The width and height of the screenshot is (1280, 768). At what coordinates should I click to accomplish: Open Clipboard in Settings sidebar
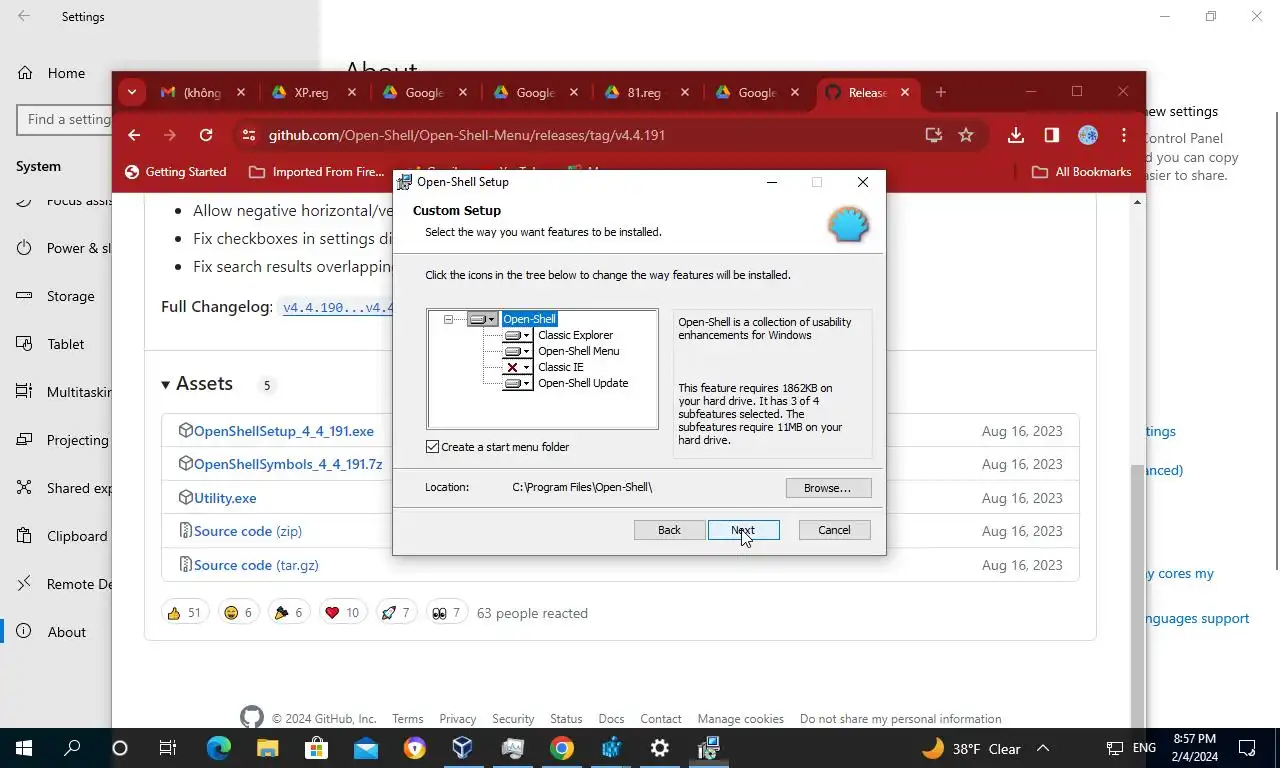tap(62, 536)
